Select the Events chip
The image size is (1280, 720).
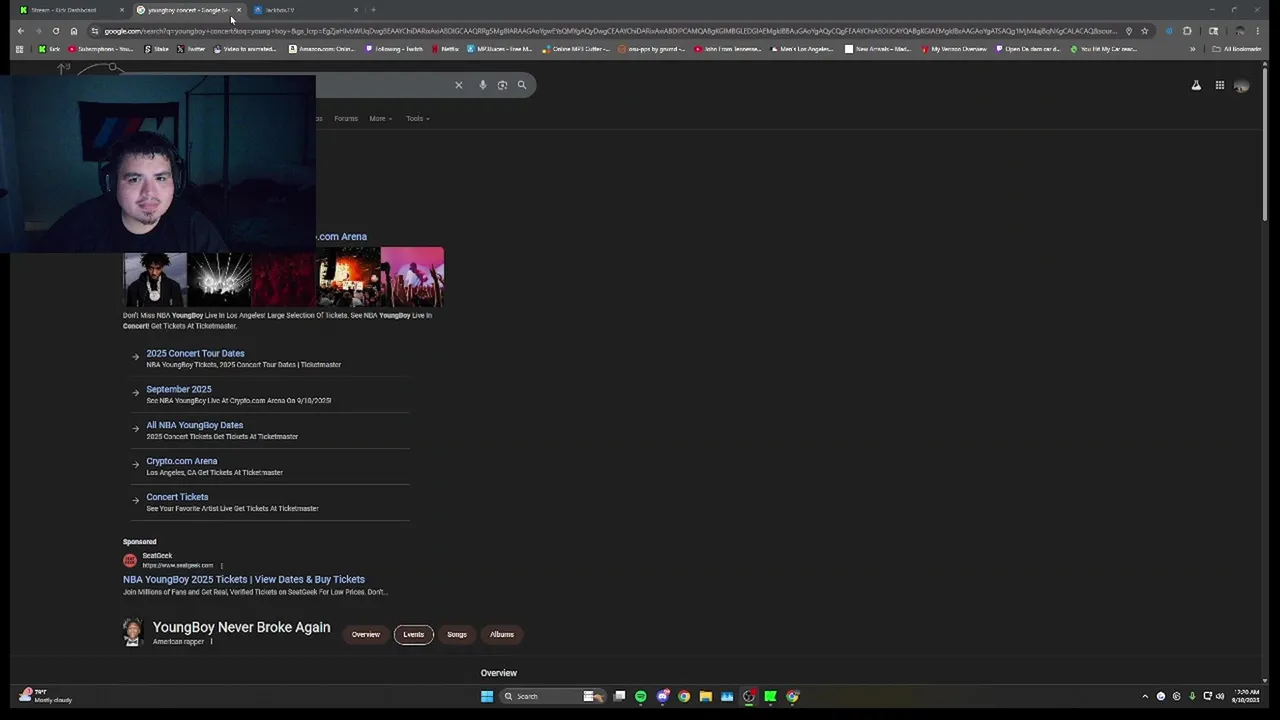click(x=413, y=634)
